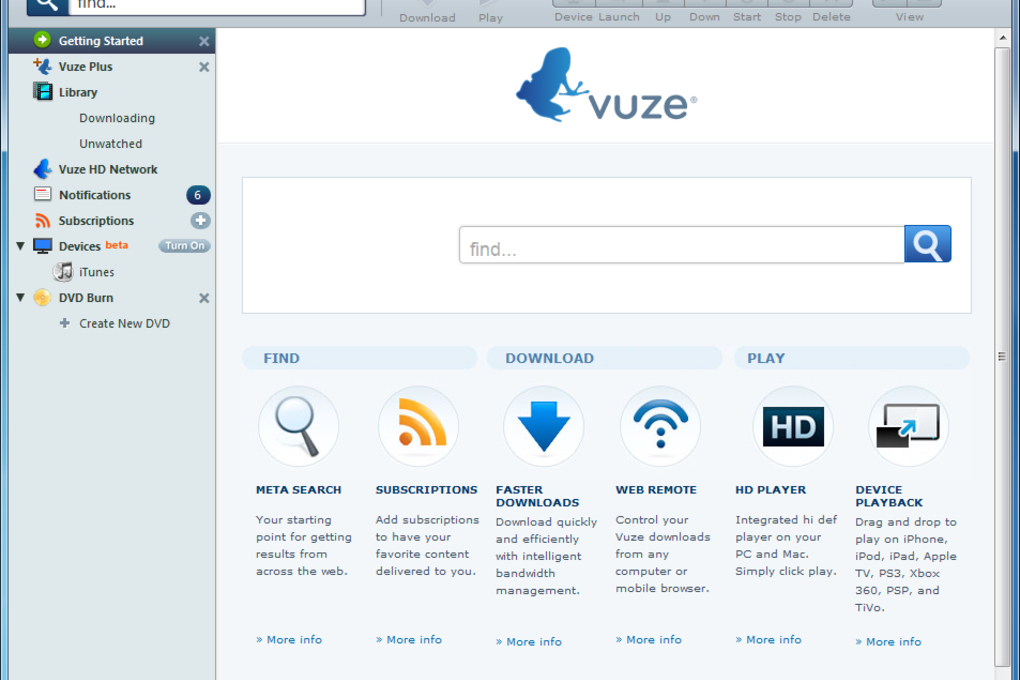Image resolution: width=1020 pixels, height=680 pixels.
Task: Click the PLAY section heading
Action: point(766,358)
